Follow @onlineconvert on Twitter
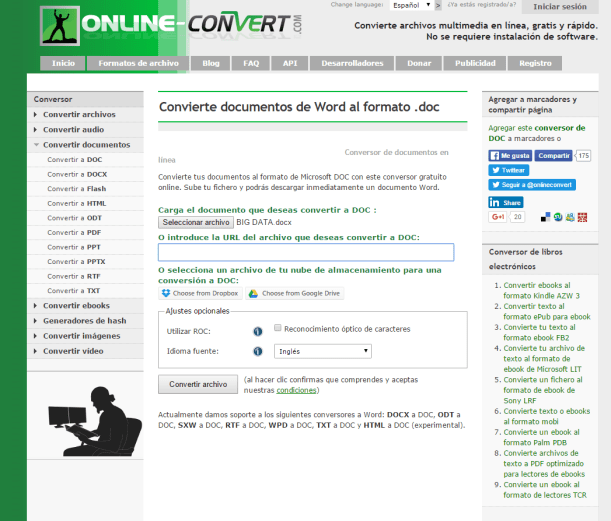The image size is (611, 521). tap(532, 185)
